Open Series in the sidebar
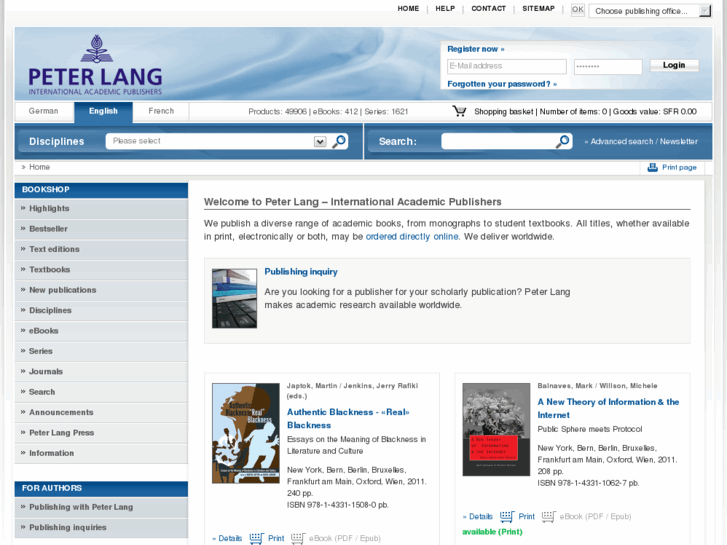The image size is (727, 545). pos(101,352)
